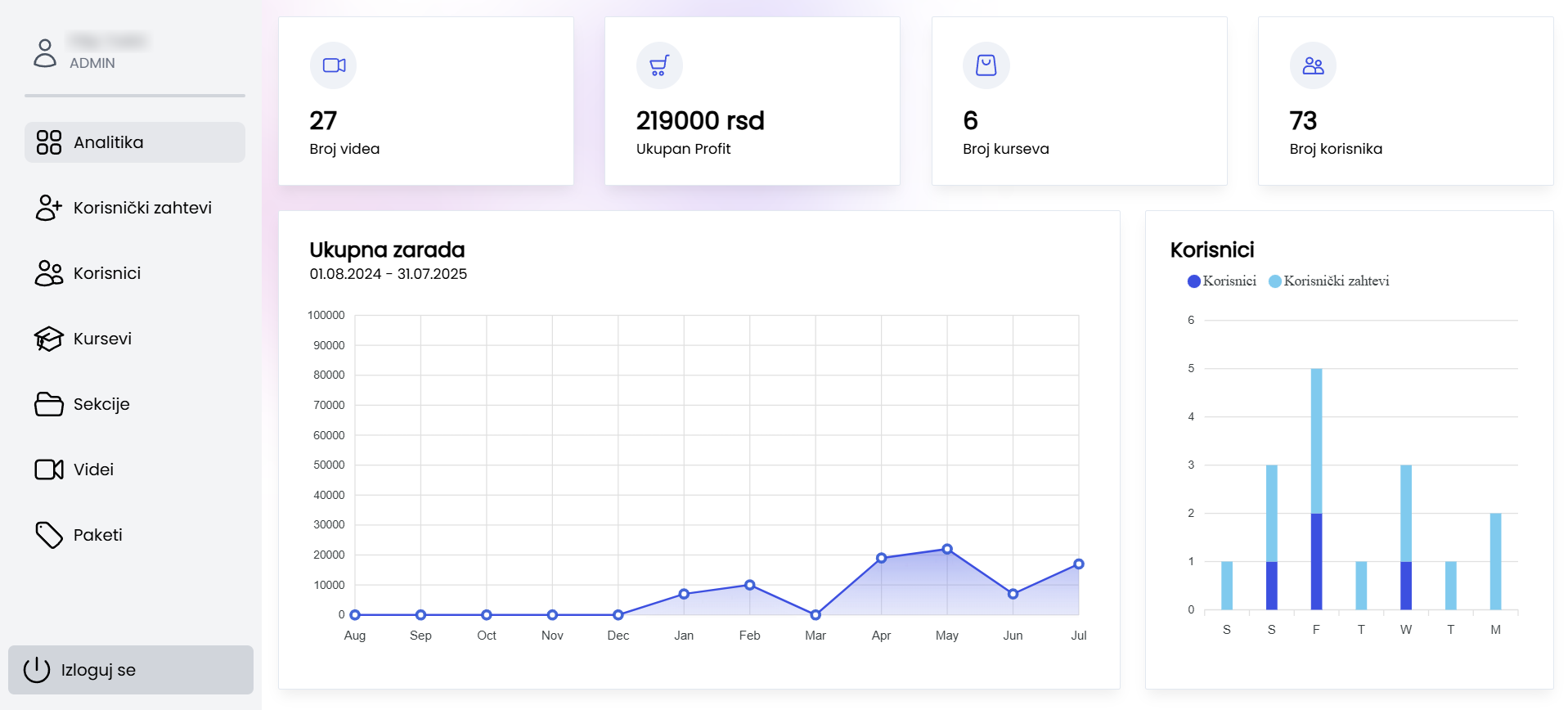Viewport: 1568px width, 710px height.
Task: Open the Paketi menu item
Action: [97, 535]
